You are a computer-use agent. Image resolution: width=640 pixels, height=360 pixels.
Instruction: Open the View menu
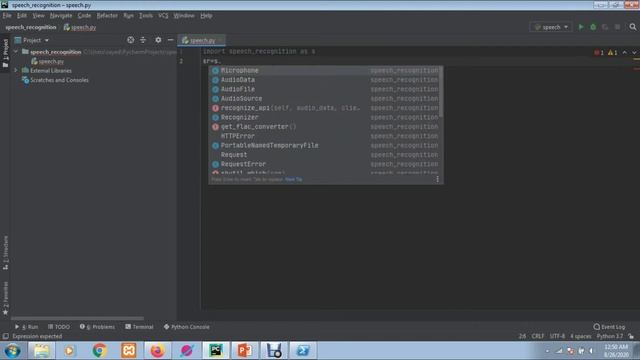pos(38,16)
